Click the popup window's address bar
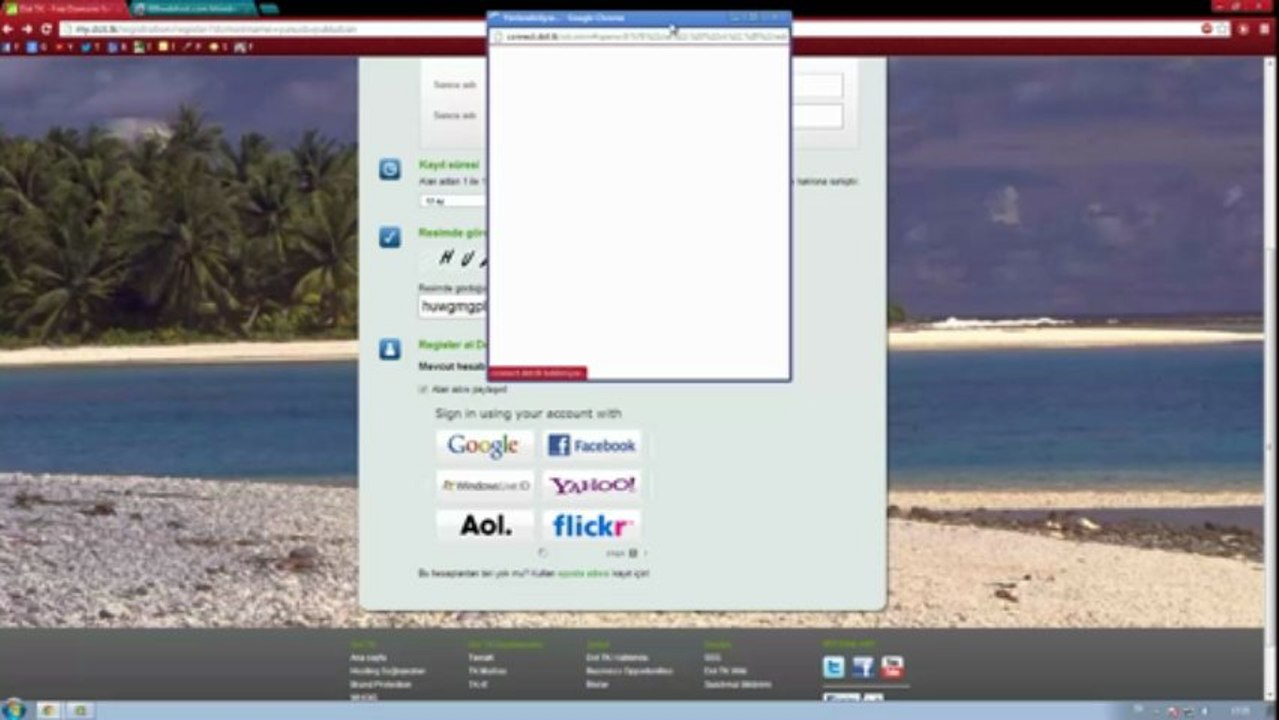The width and height of the screenshot is (1279, 720). coord(638,36)
